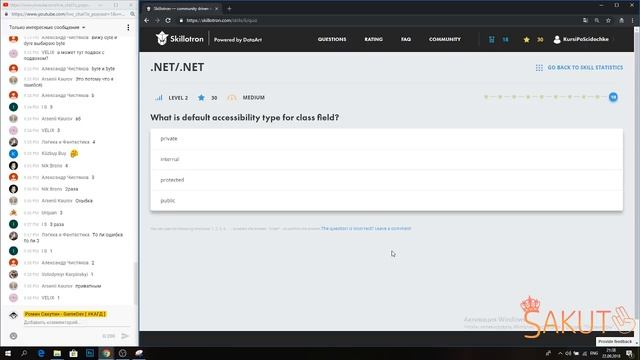Image resolution: width=640 pixels, height=360 pixels.
Task: Click the grid icon beside skill statistics
Action: [539, 68]
